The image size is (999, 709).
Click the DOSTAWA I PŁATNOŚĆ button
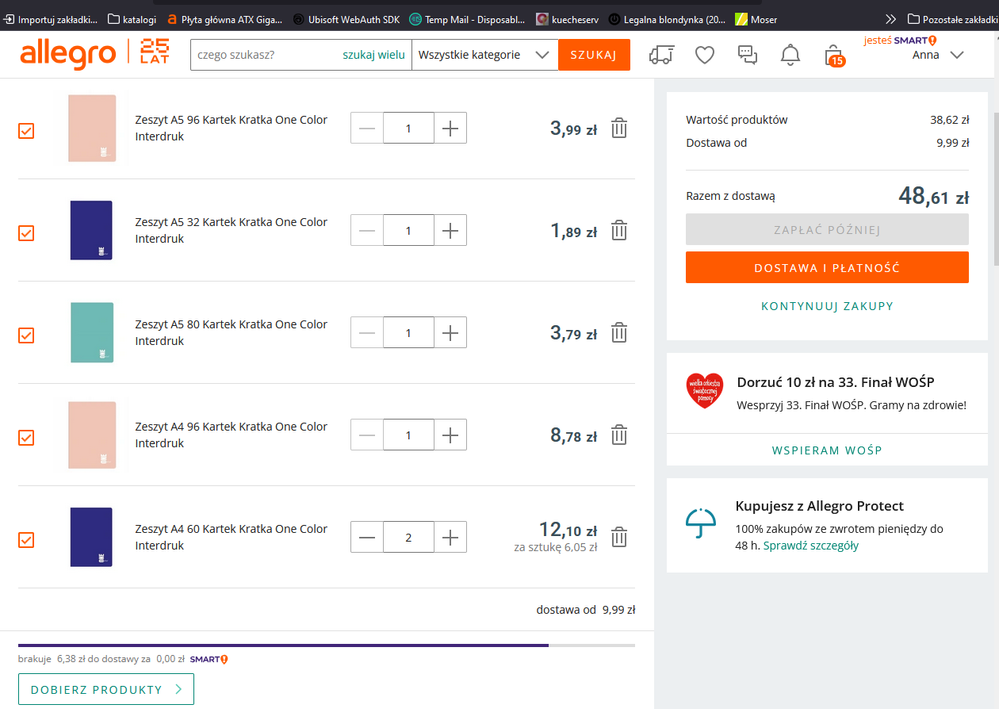(x=827, y=268)
